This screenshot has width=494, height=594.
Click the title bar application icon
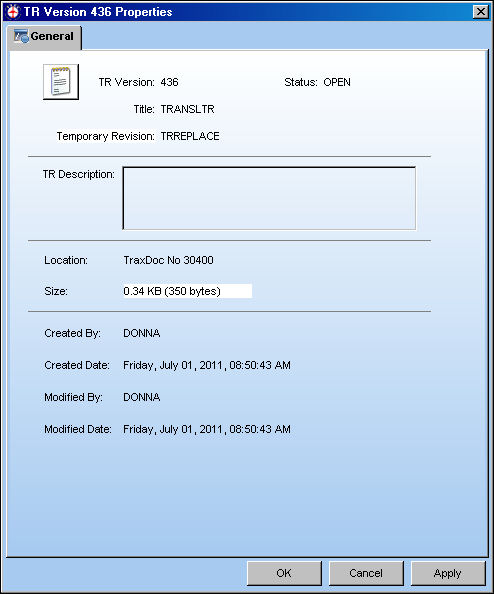pyautogui.click(x=13, y=12)
